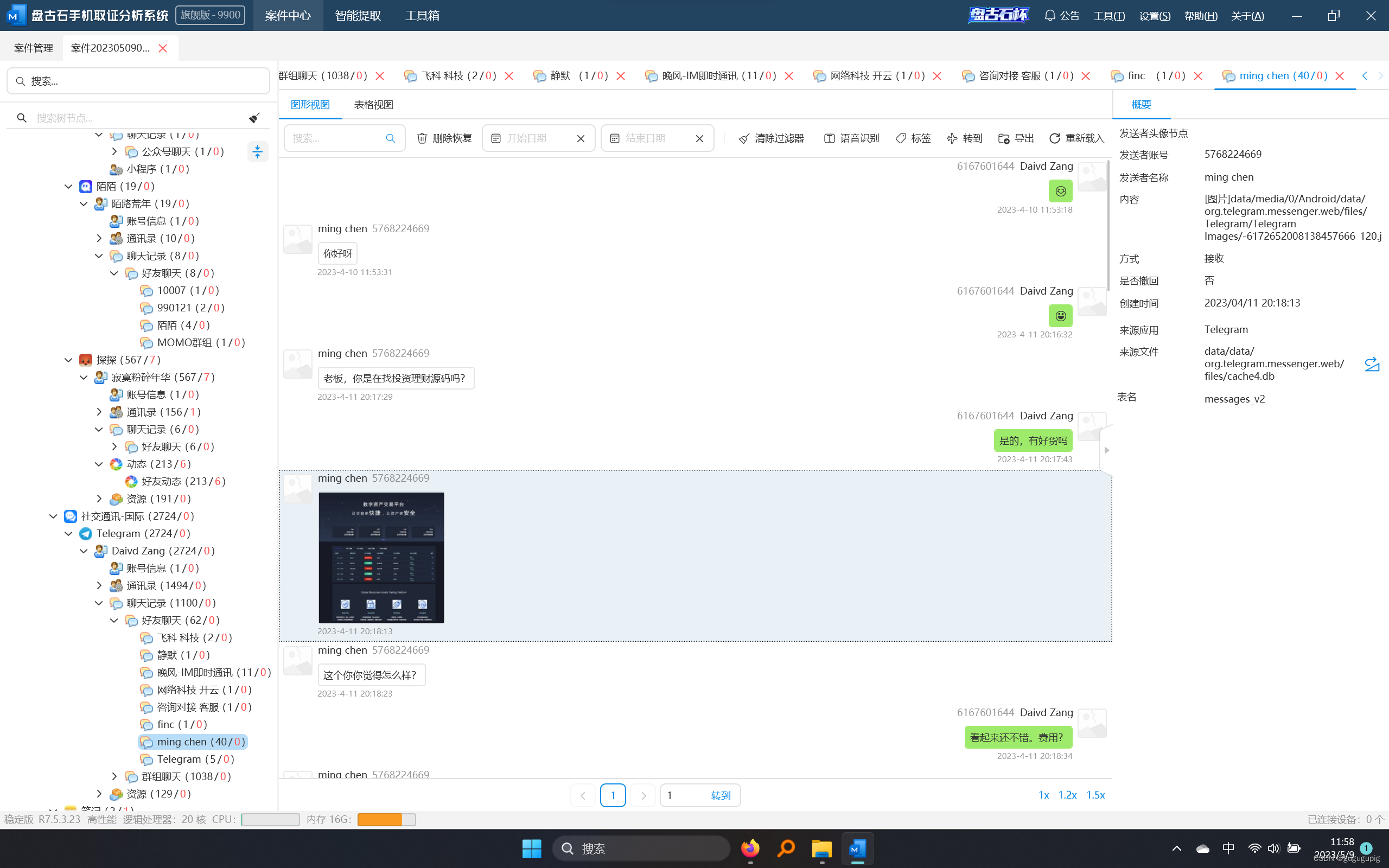Open the announcement bell icon
1389x868 pixels.
1050,16
